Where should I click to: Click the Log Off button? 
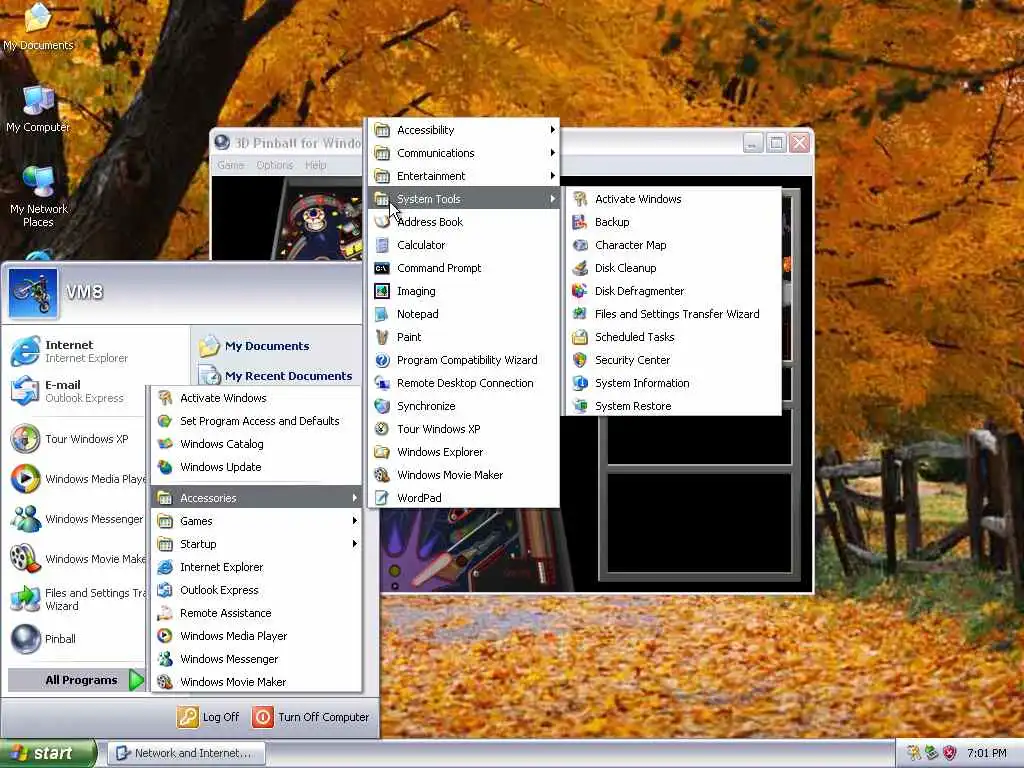[x=208, y=717]
